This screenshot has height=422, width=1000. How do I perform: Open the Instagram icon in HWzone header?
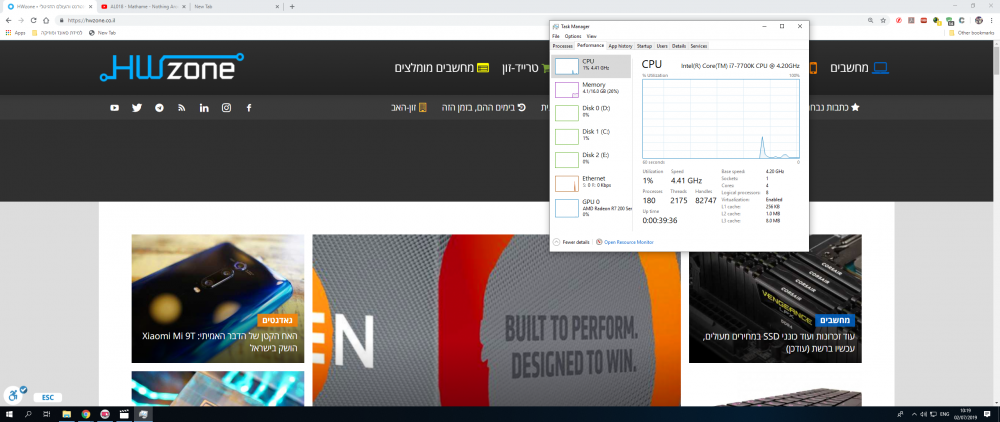tap(226, 108)
